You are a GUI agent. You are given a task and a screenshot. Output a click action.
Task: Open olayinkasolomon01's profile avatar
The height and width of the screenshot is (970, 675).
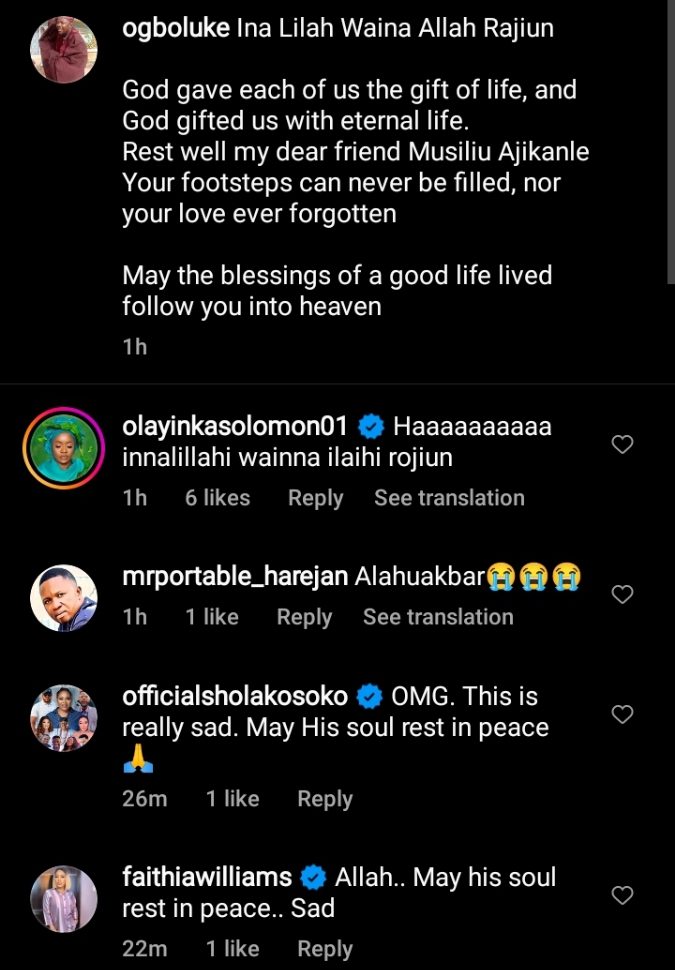click(x=64, y=447)
